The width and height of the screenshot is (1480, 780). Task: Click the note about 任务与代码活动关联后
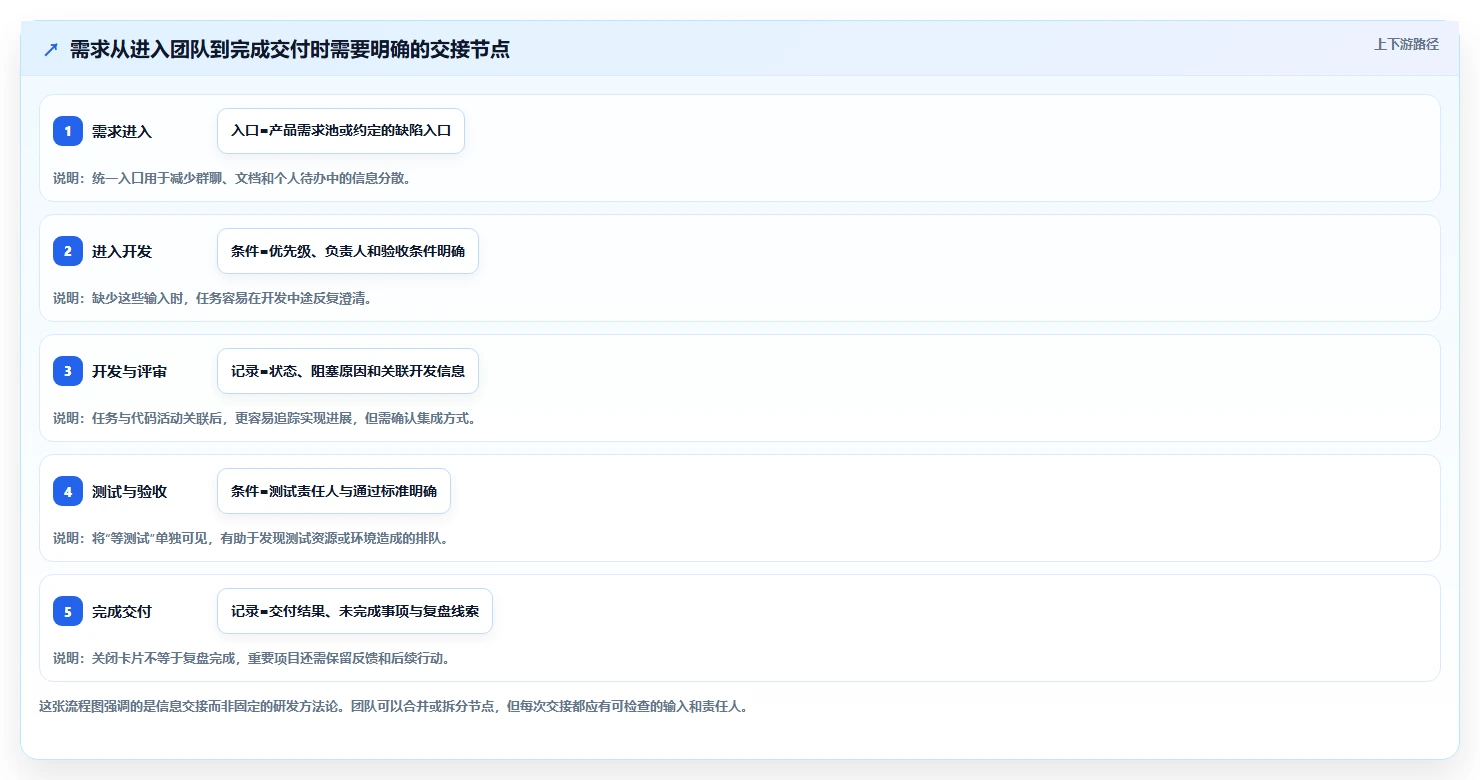pos(265,418)
